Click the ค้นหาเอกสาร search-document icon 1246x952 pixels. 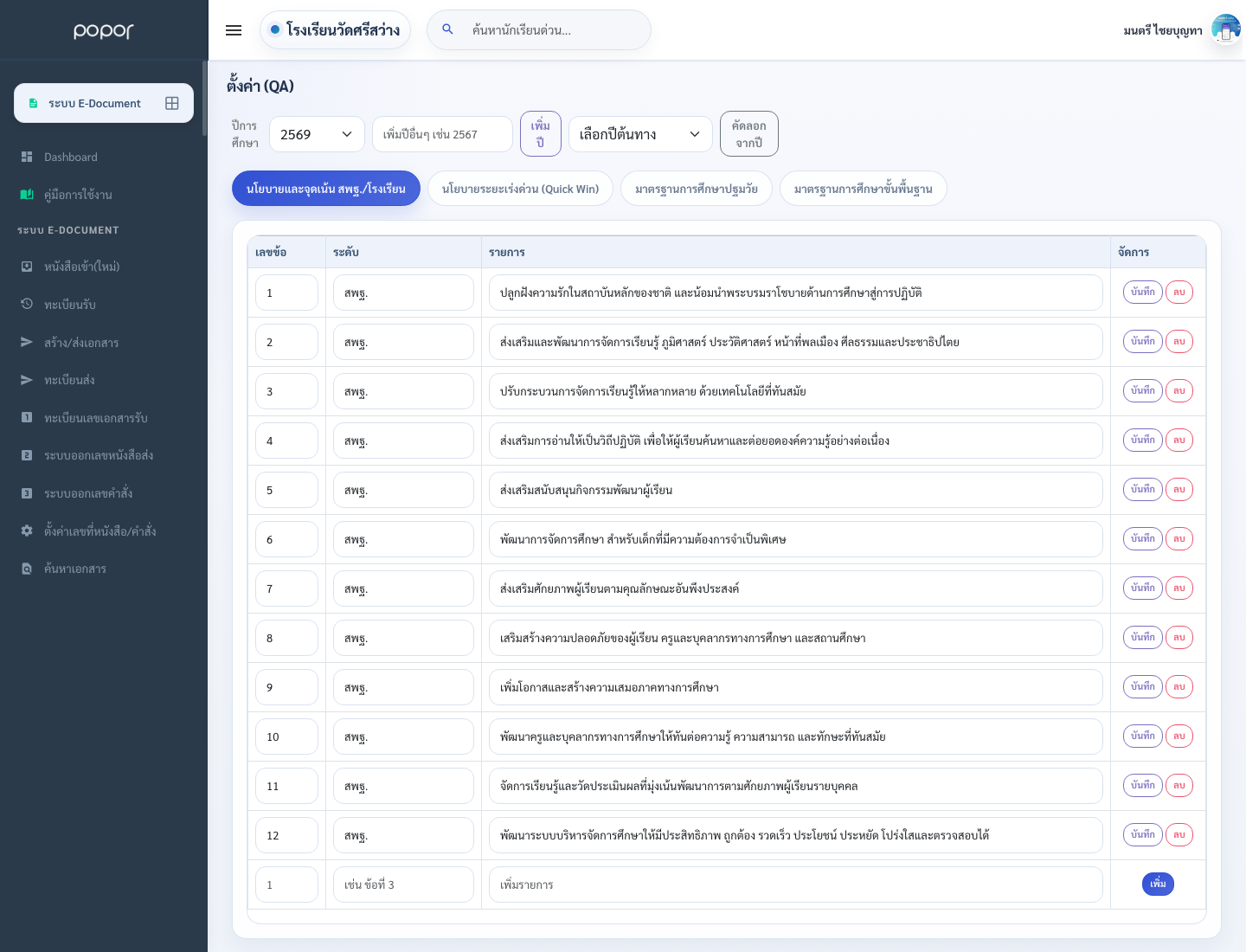coord(27,569)
